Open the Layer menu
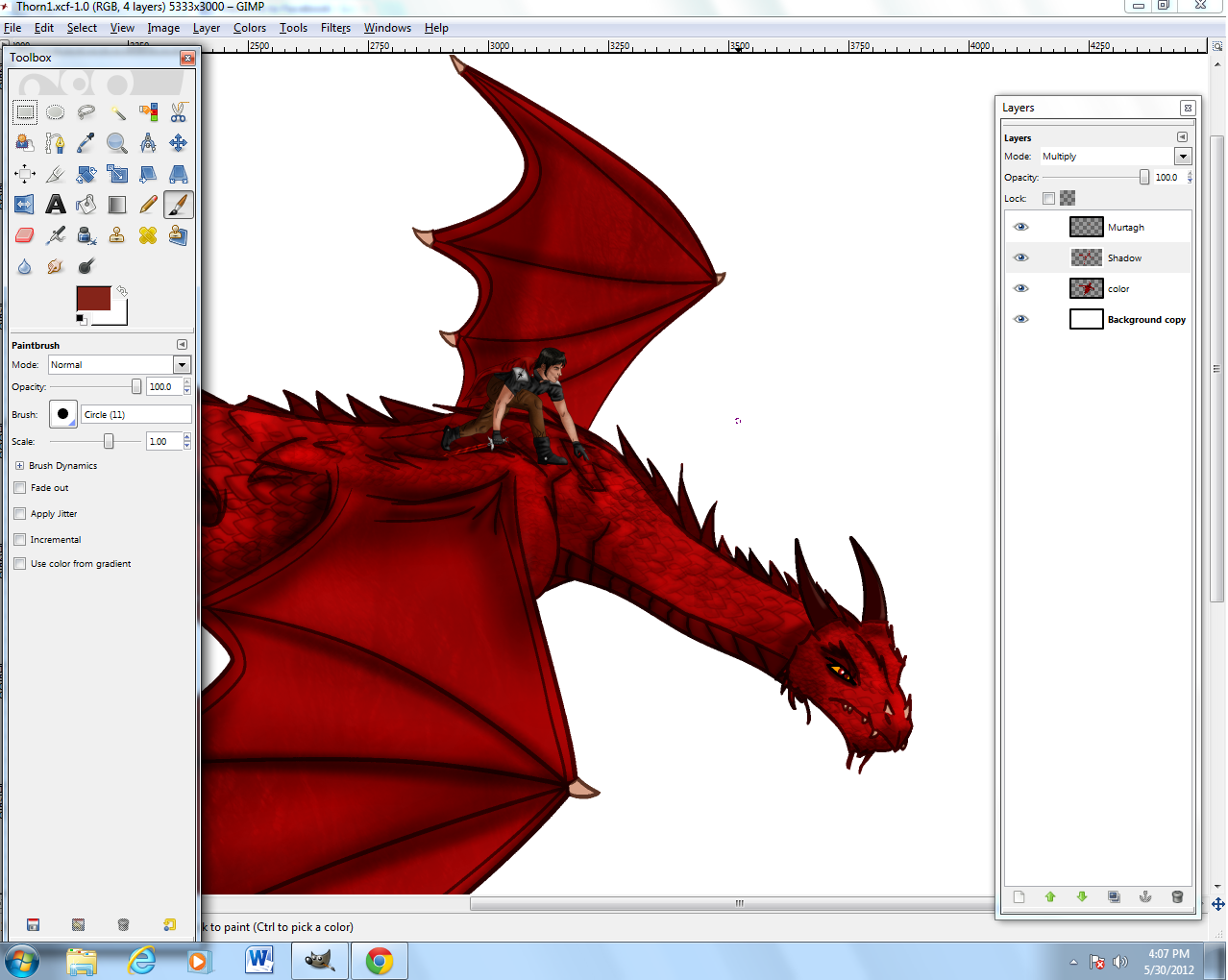Screen dimensions: 1228x980 pyautogui.click(x=207, y=28)
